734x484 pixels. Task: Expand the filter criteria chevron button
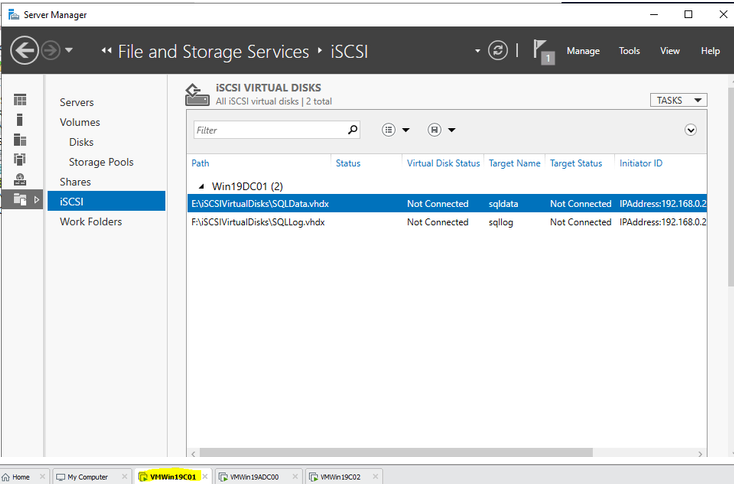tap(690, 130)
